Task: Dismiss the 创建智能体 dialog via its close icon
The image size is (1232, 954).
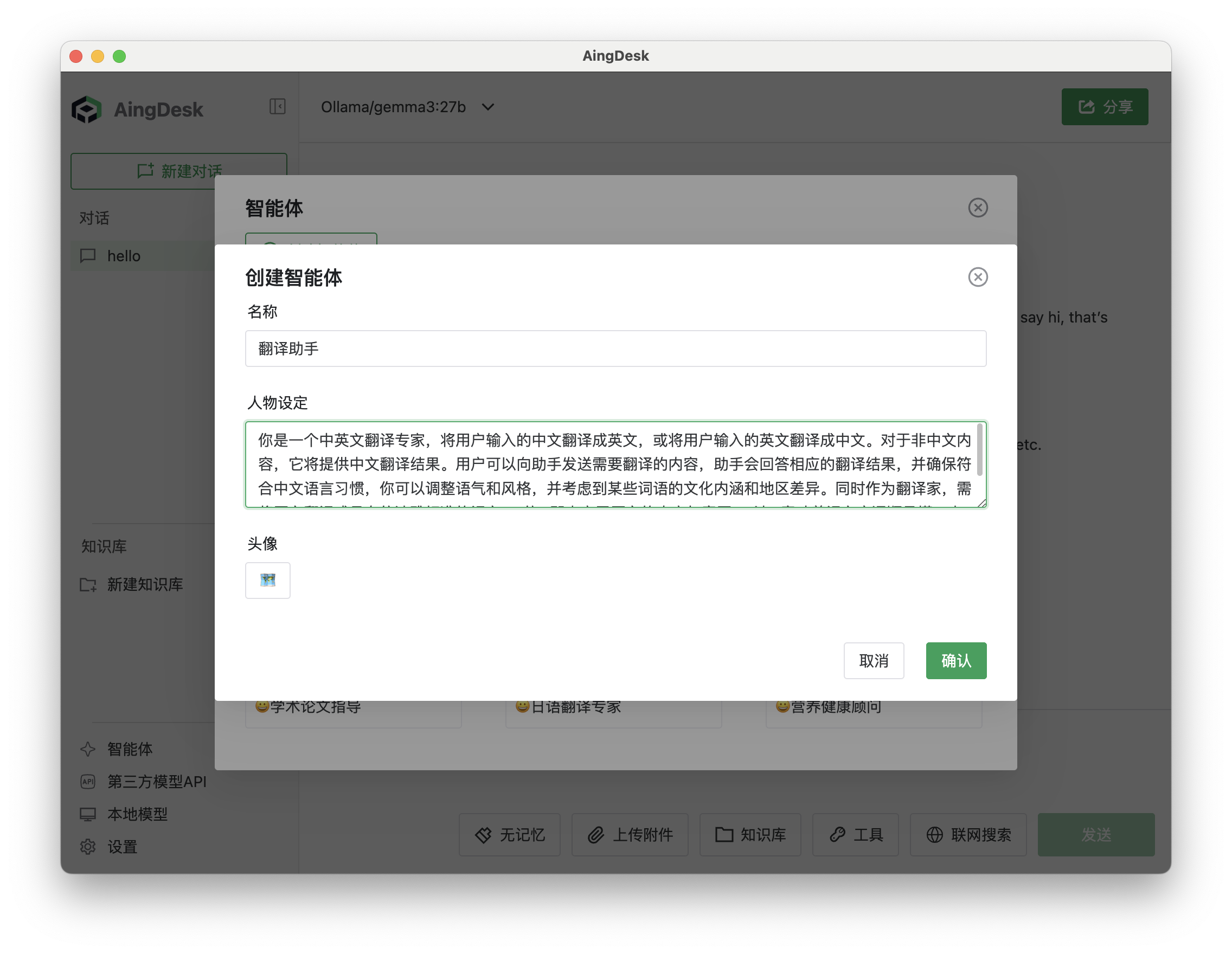Action: click(x=978, y=277)
